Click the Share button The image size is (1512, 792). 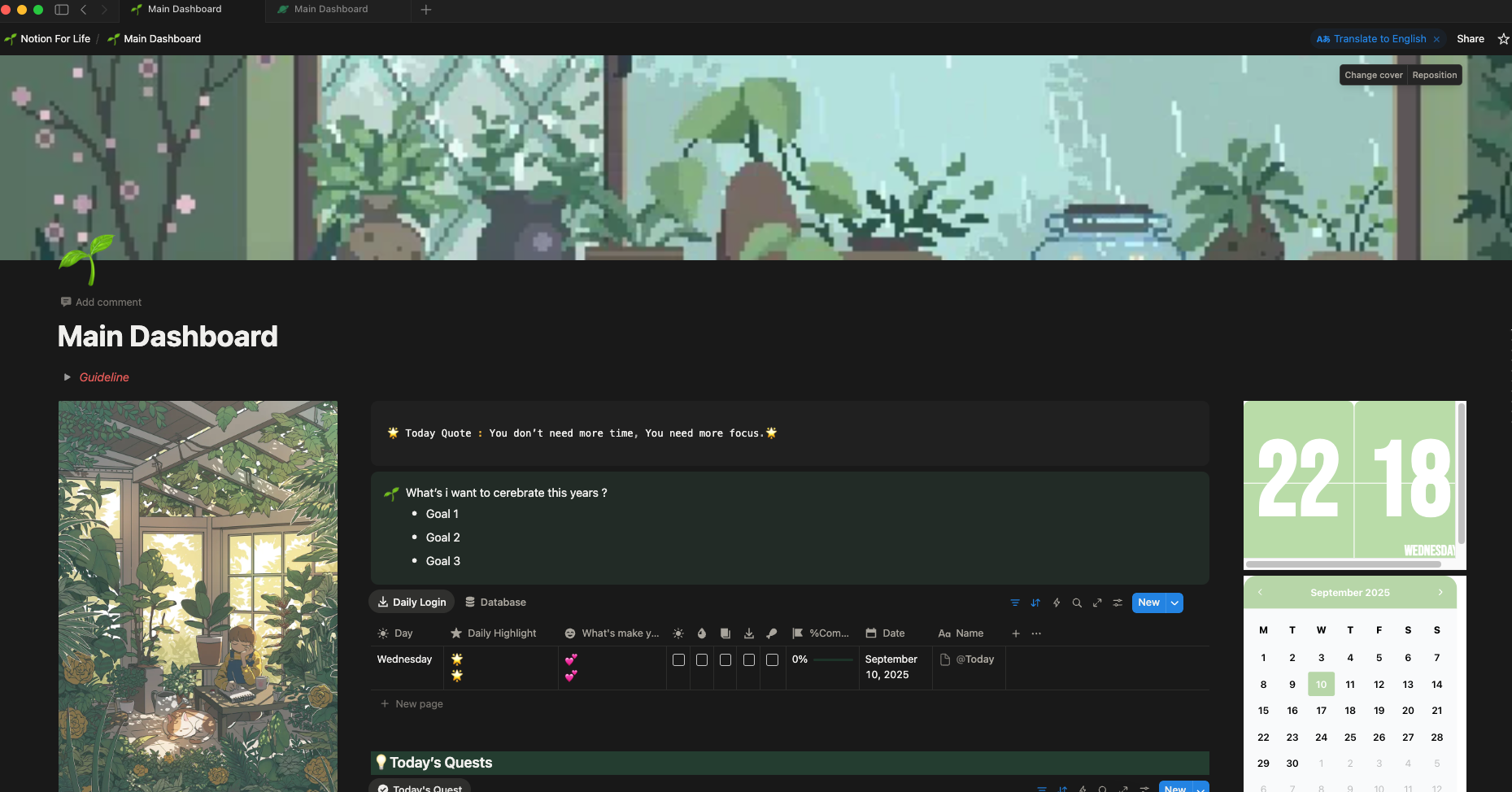click(1470, 39)
